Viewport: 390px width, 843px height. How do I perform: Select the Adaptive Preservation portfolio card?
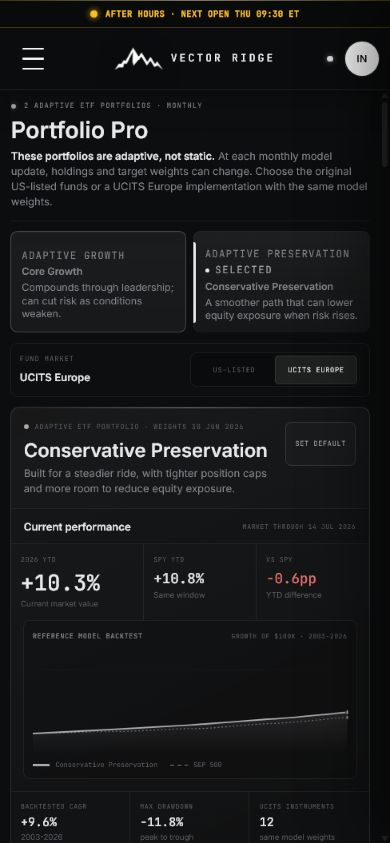281,282
